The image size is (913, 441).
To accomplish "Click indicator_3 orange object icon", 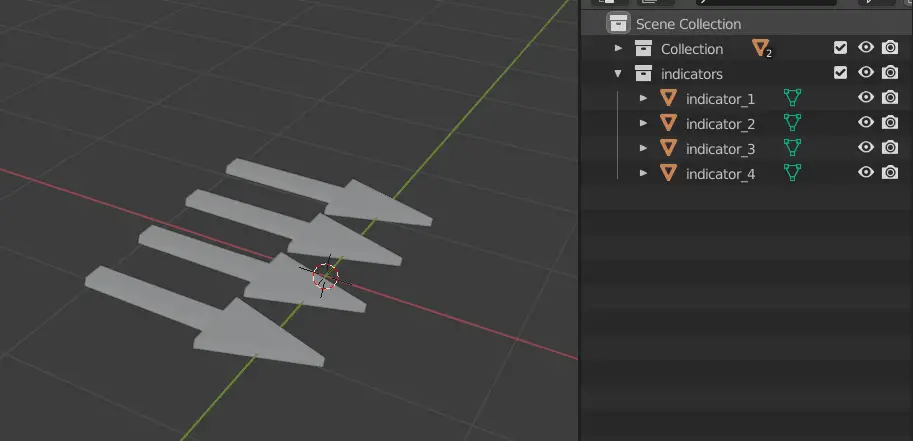I will tap(668, 148).
